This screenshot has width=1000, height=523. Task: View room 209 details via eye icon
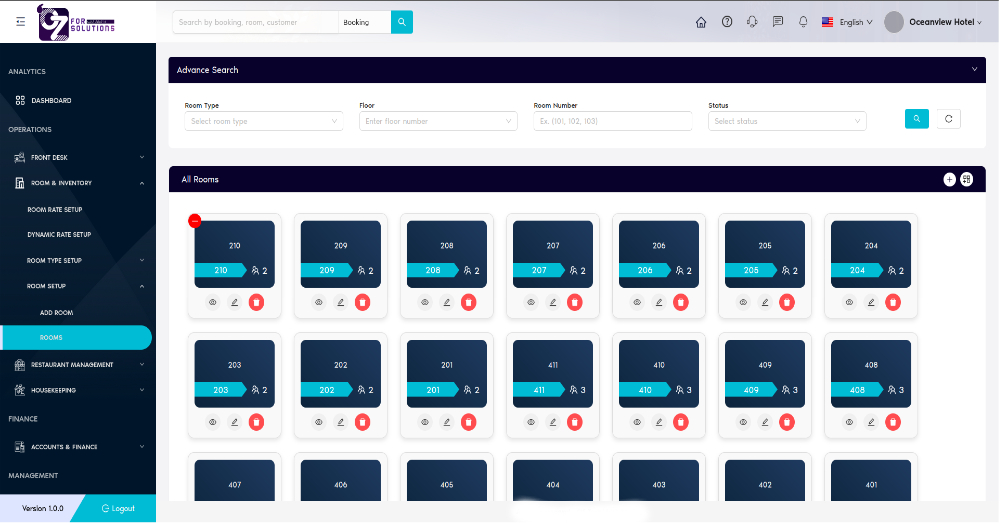(x=318, y=301)
